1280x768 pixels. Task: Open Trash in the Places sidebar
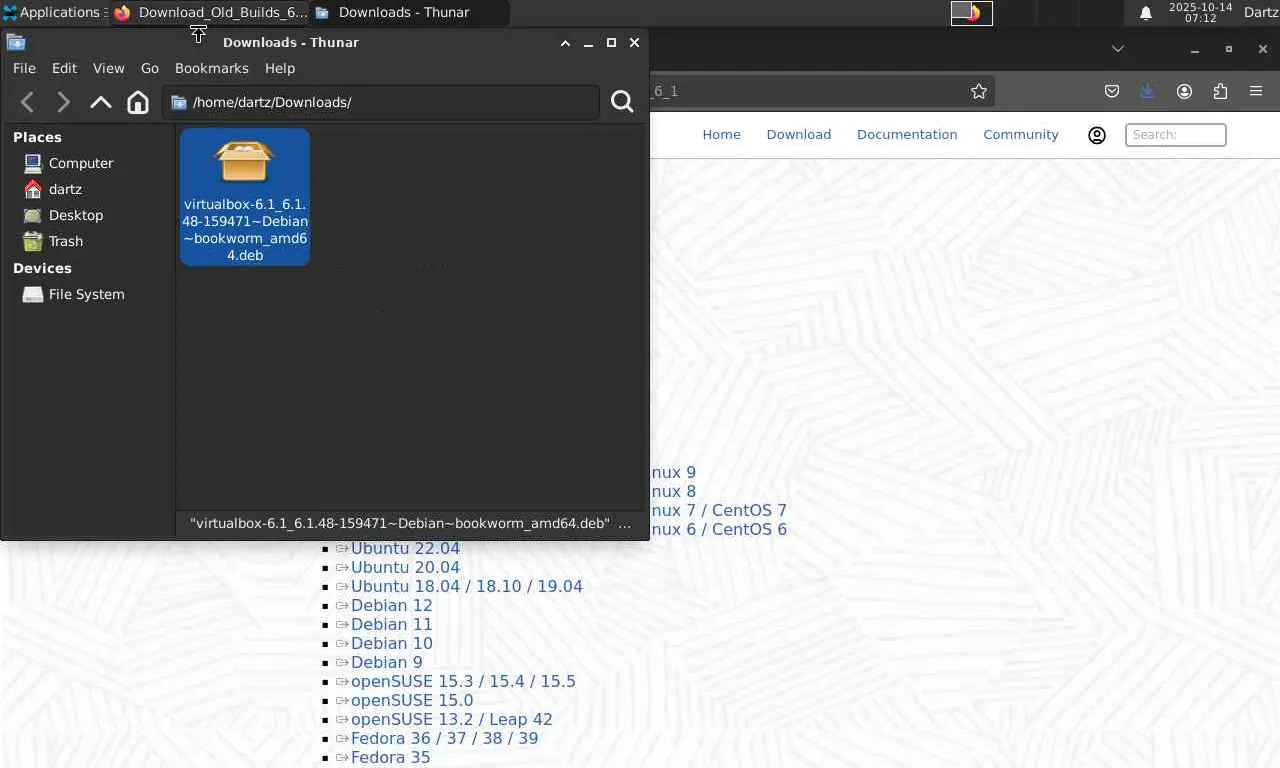pyautogui.click(x=66, y=241)
